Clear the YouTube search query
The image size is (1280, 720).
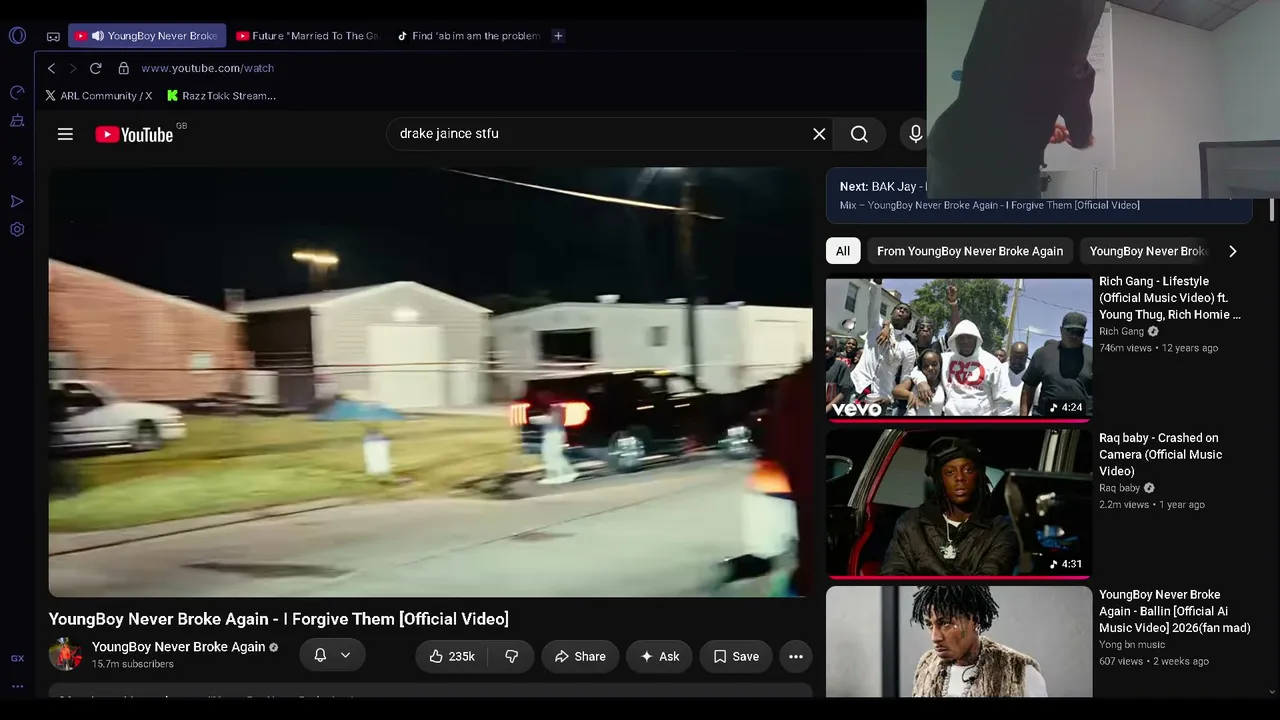click(819, 134)
